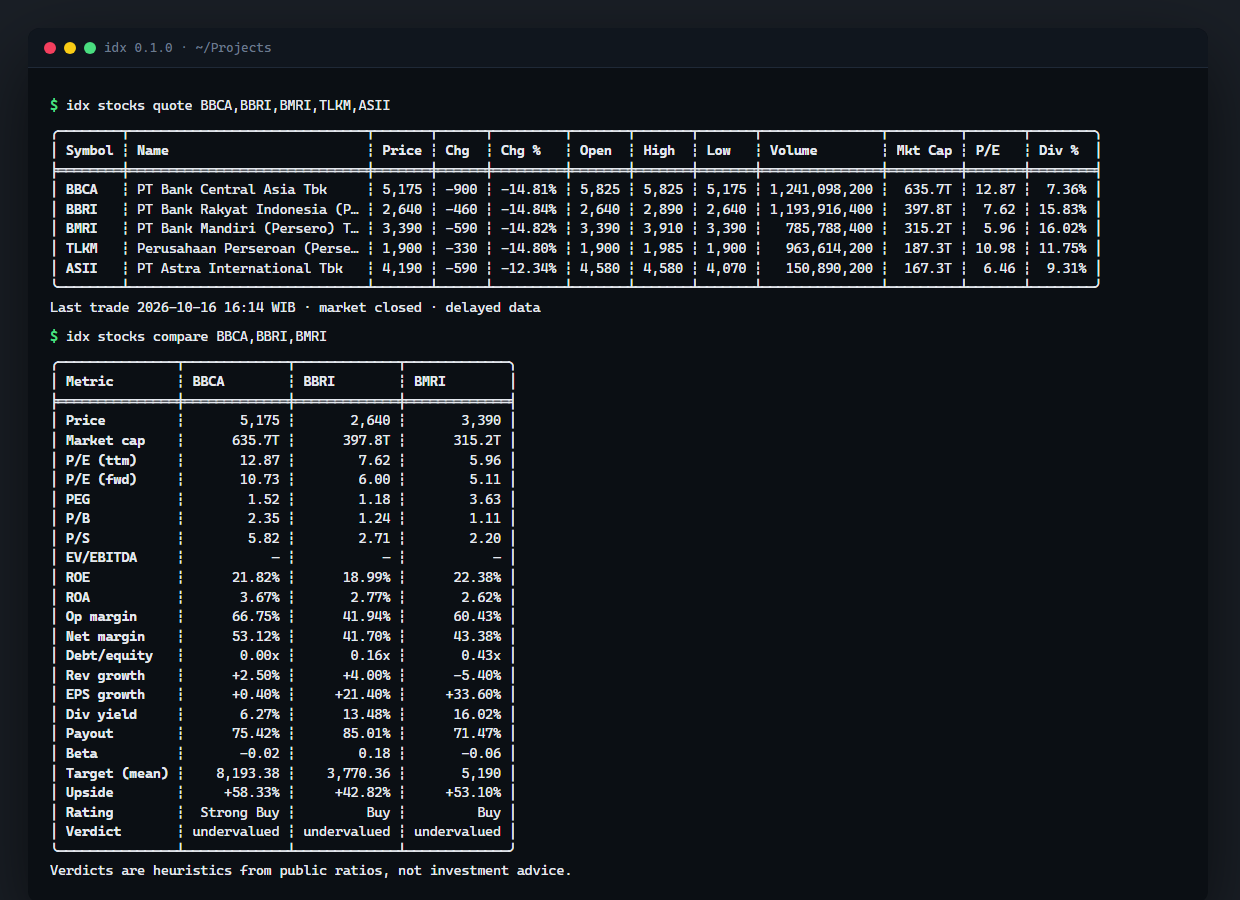Screen dimensions: 1240x900
Task: Click the 187.3T market cap cell
Action: (928, 248)
